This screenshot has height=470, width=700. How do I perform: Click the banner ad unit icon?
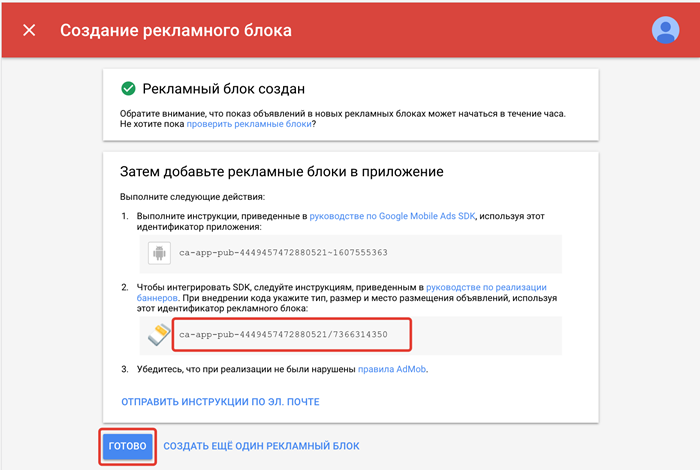pyautogui.click(x=158, y=334)
